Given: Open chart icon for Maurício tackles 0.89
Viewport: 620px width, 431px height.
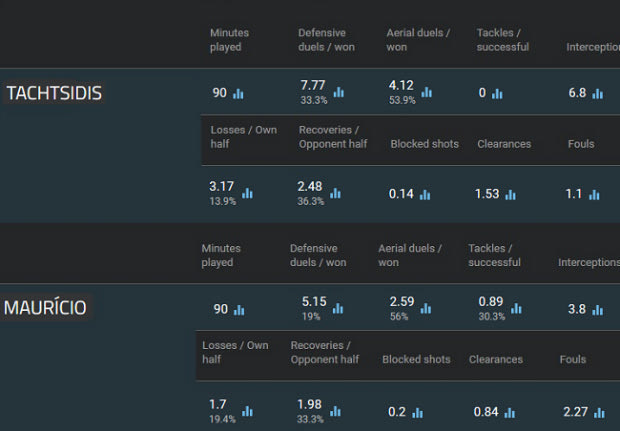Looking at the screenshot, I should tap(516, 310).
